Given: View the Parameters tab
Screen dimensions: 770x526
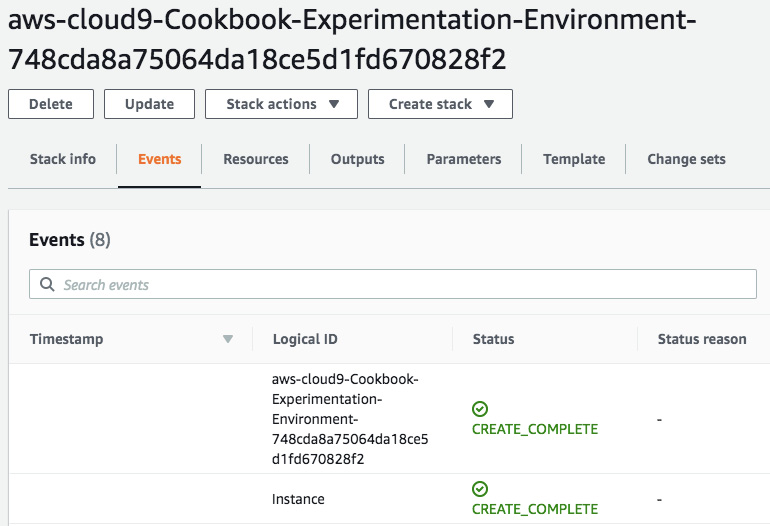Looking at the screenshot, I should 464,159.
